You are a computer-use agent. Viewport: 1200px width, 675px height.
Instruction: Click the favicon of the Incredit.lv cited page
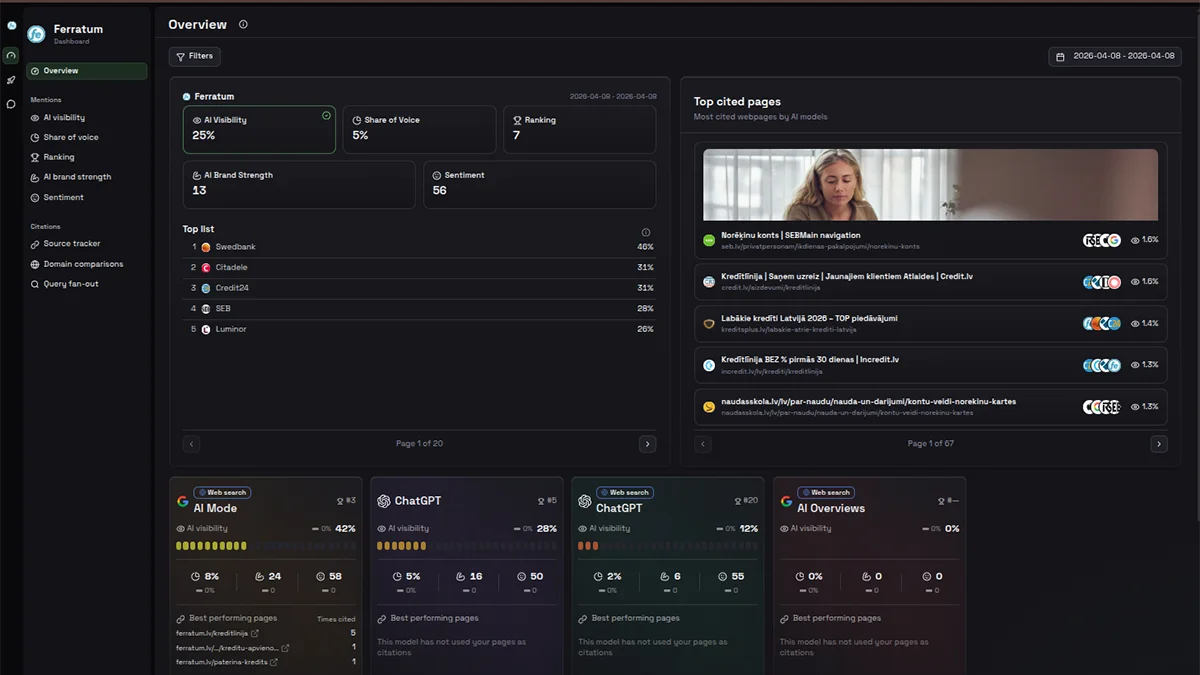[709, 365]
